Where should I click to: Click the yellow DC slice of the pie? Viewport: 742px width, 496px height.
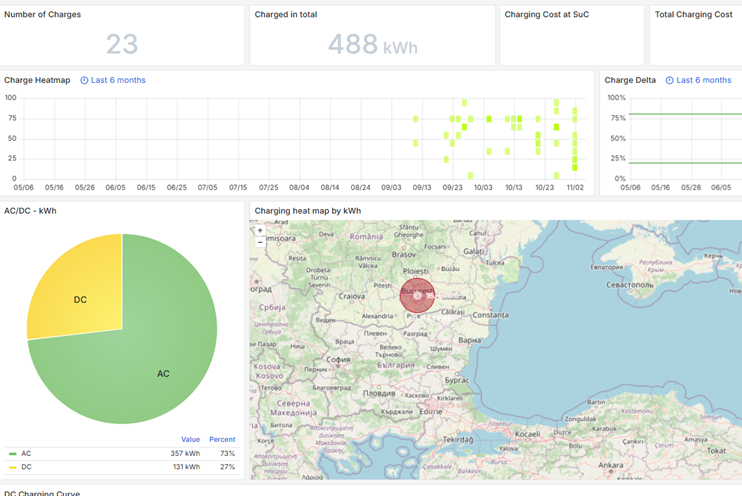click(78, 295)
